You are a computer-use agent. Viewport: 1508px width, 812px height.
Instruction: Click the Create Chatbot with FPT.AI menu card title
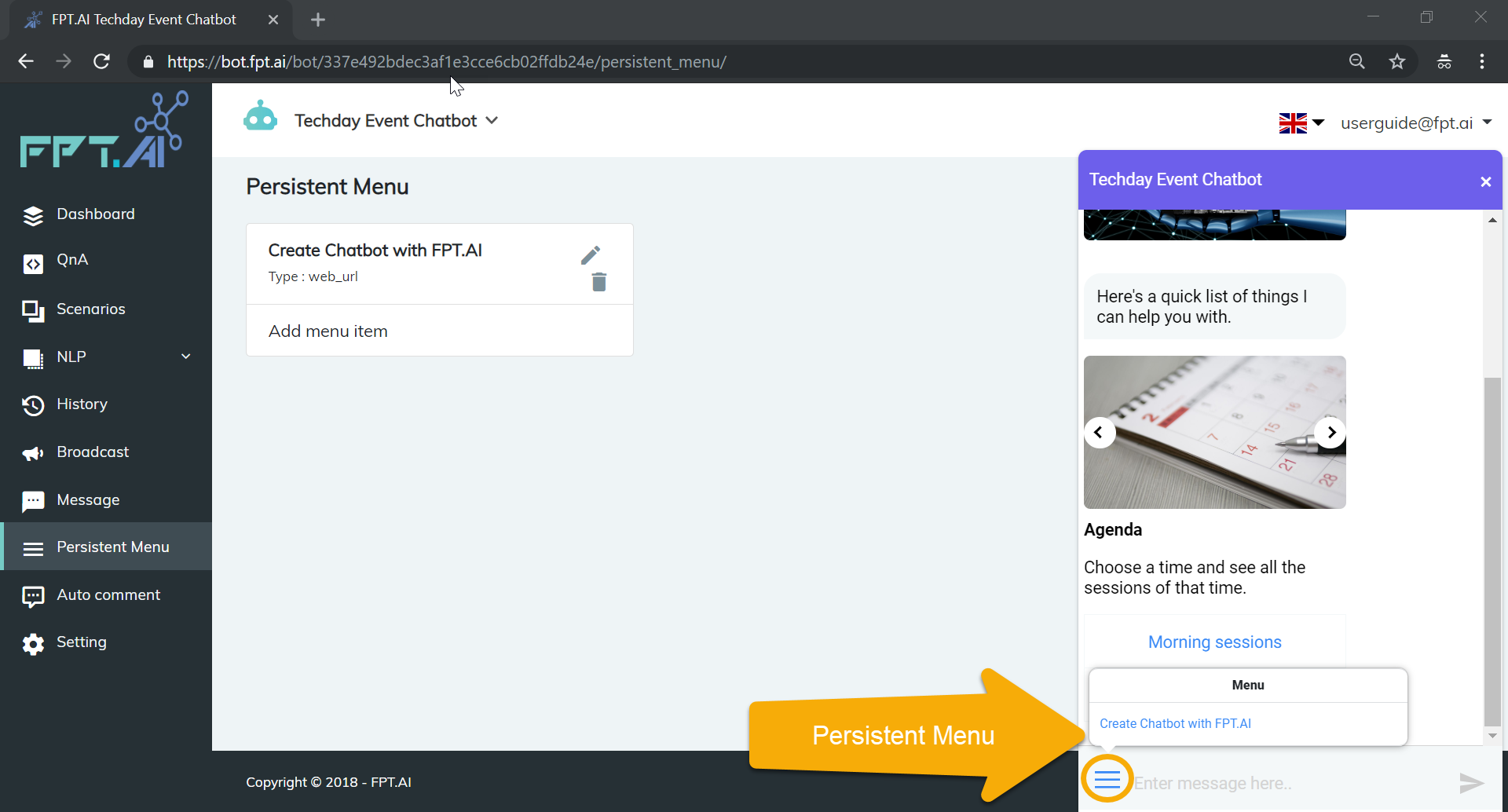point(375,250)
